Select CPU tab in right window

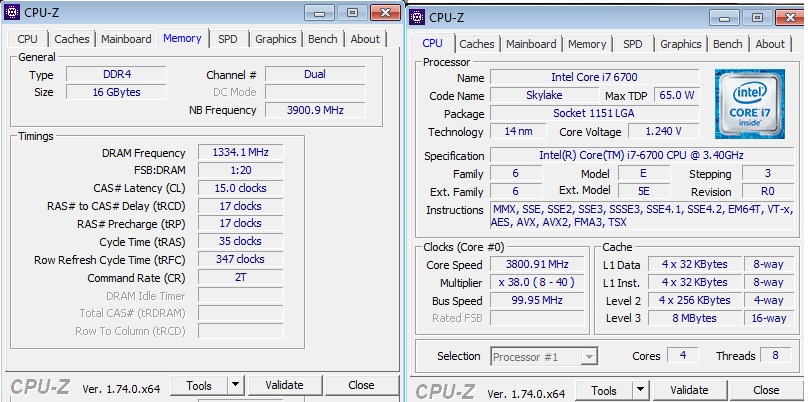click(432, 43)
